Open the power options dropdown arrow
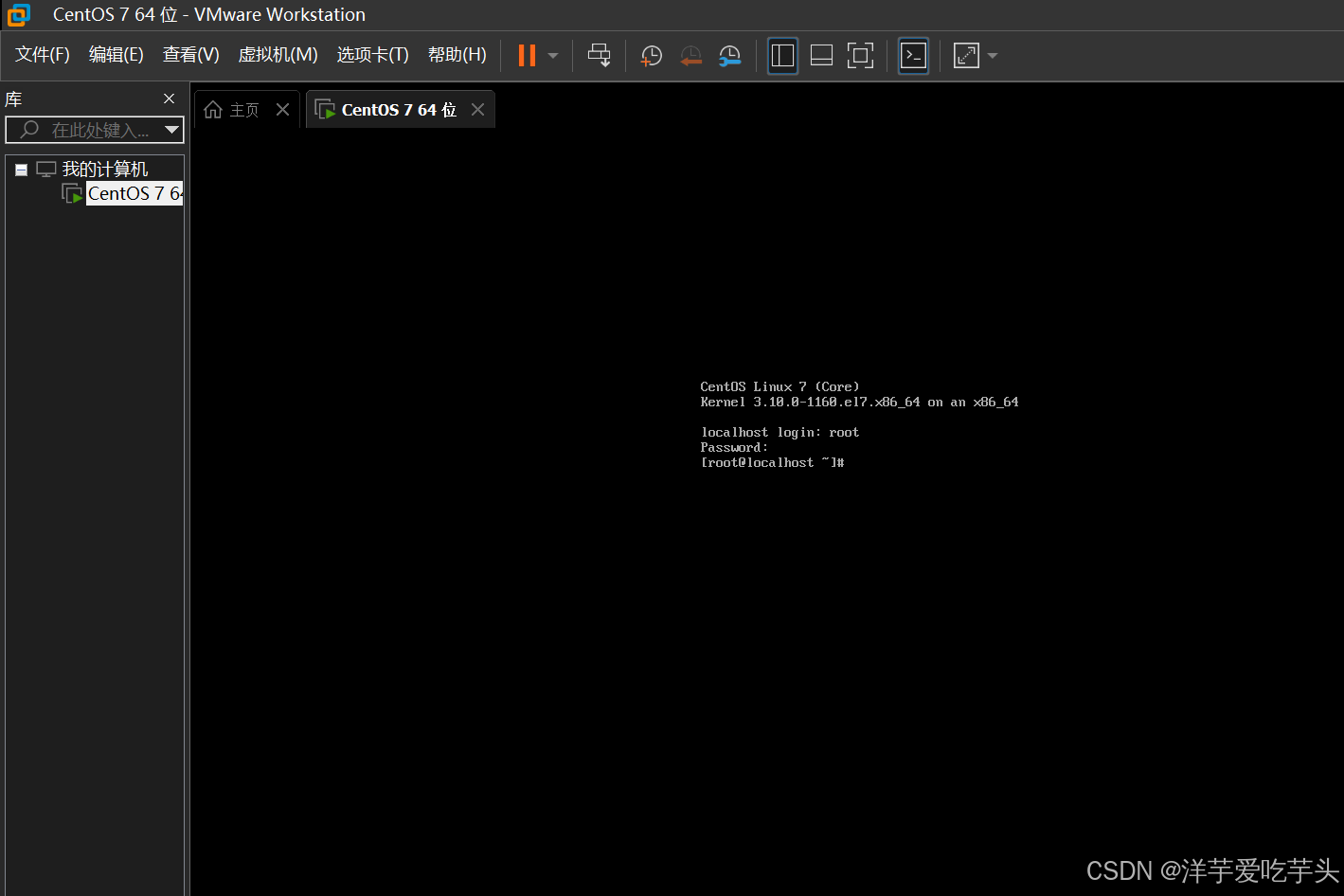The width and height of the screenshot is (1344, 896). click(553, 56)
